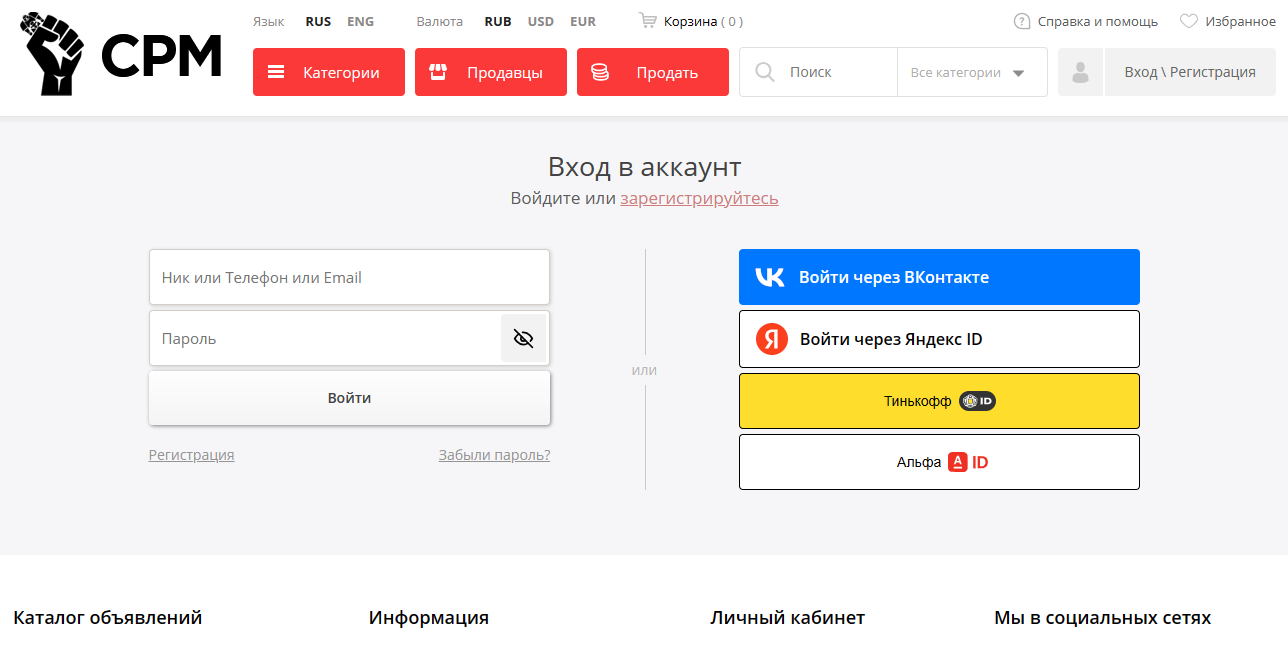Screen dimensions: 1288x645
Task: Click Вход \ Регистрация button
Action: coord(1190,72)
